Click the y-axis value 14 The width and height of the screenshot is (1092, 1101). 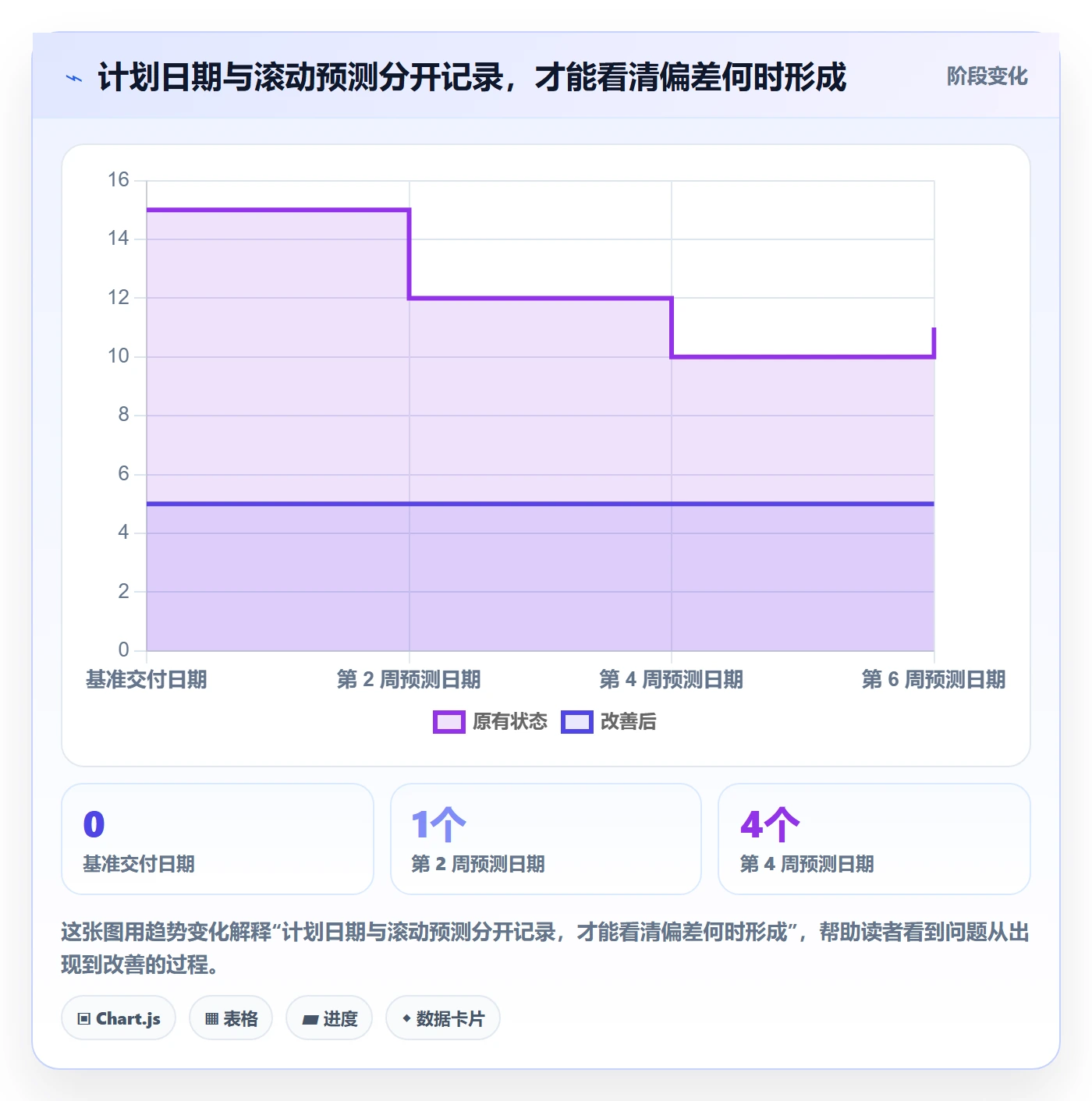point(119,239)
